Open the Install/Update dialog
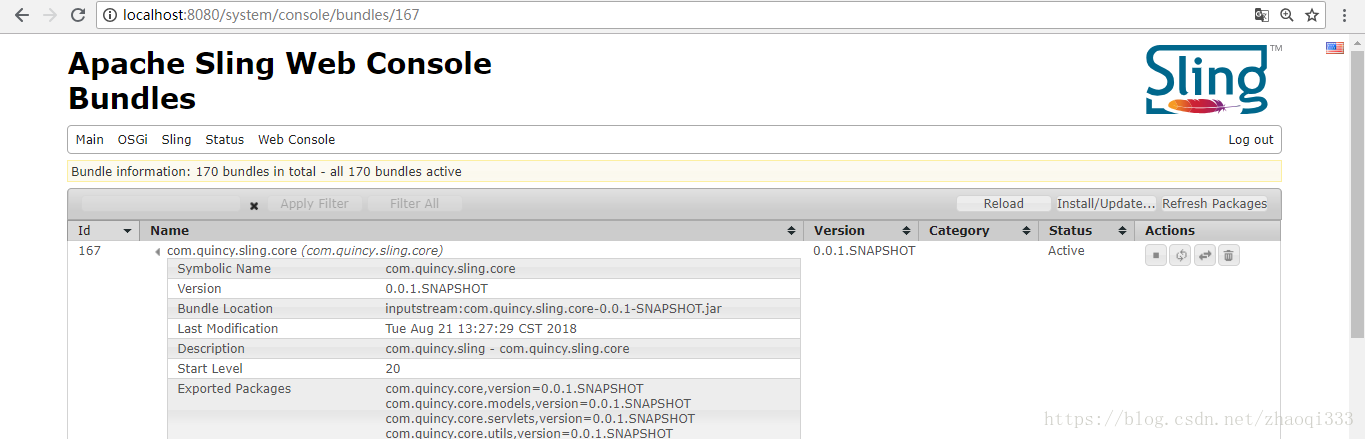Image resolution: width=1365 pixels, height=439 pixels. tap(1106, 204)
